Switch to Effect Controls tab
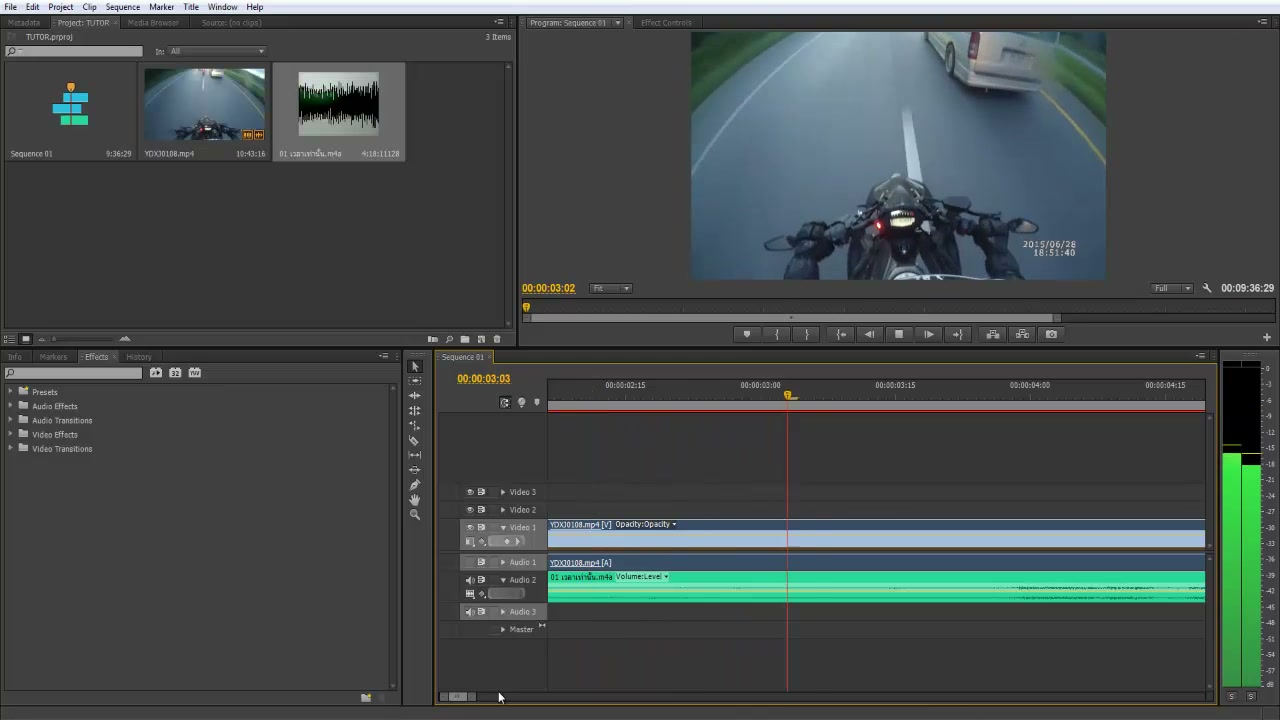The height and width of the screenshot is (720, 1280). coord(666,22)
